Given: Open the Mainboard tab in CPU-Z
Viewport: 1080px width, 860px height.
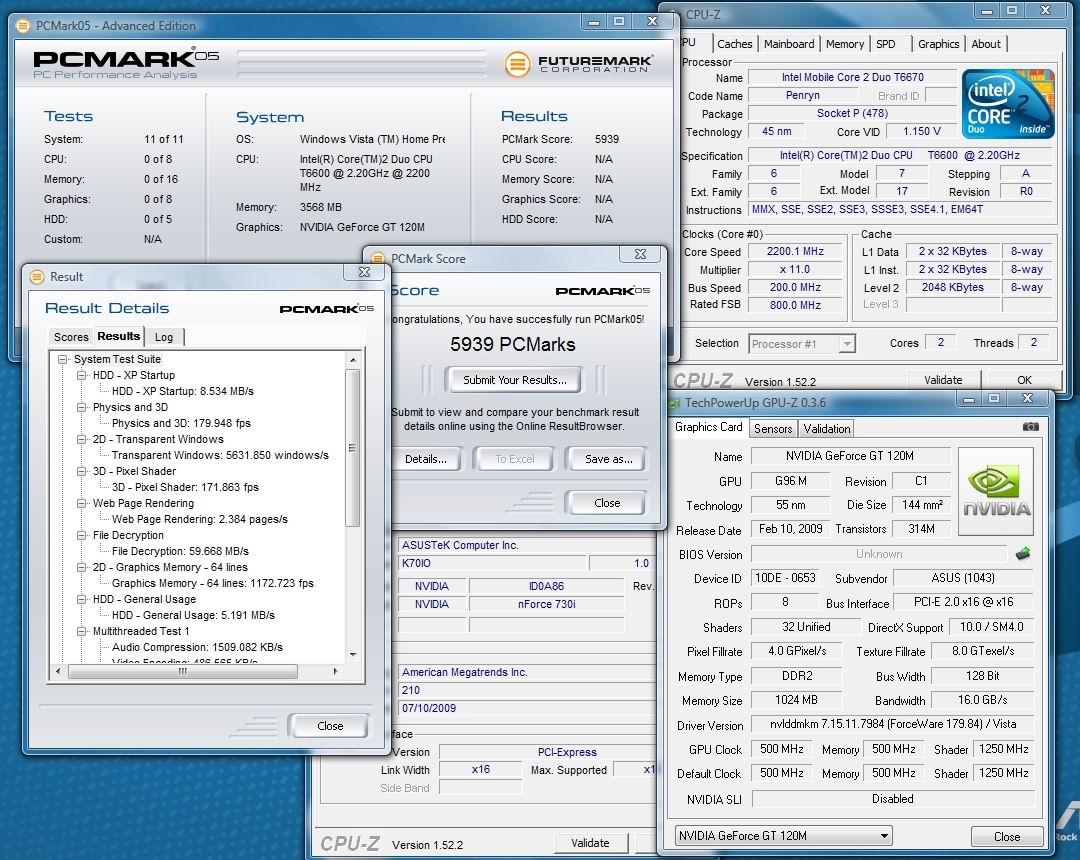Looking at the screenshot, I should [x=789, y=44].
